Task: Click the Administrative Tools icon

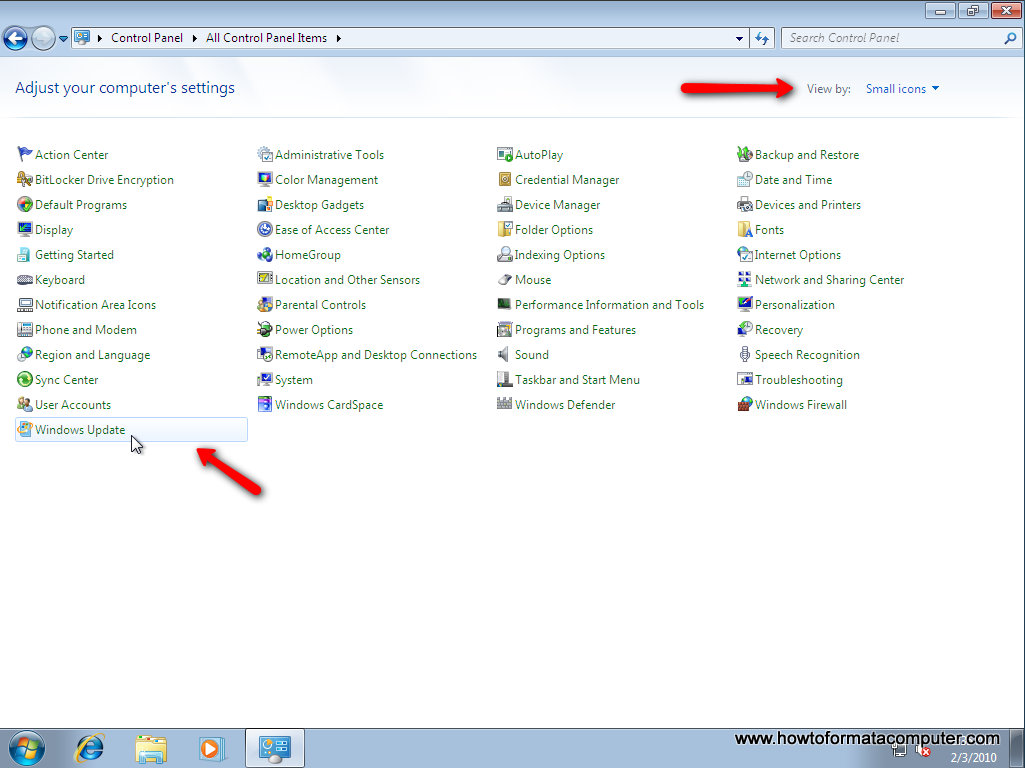Action: (265, 154)
